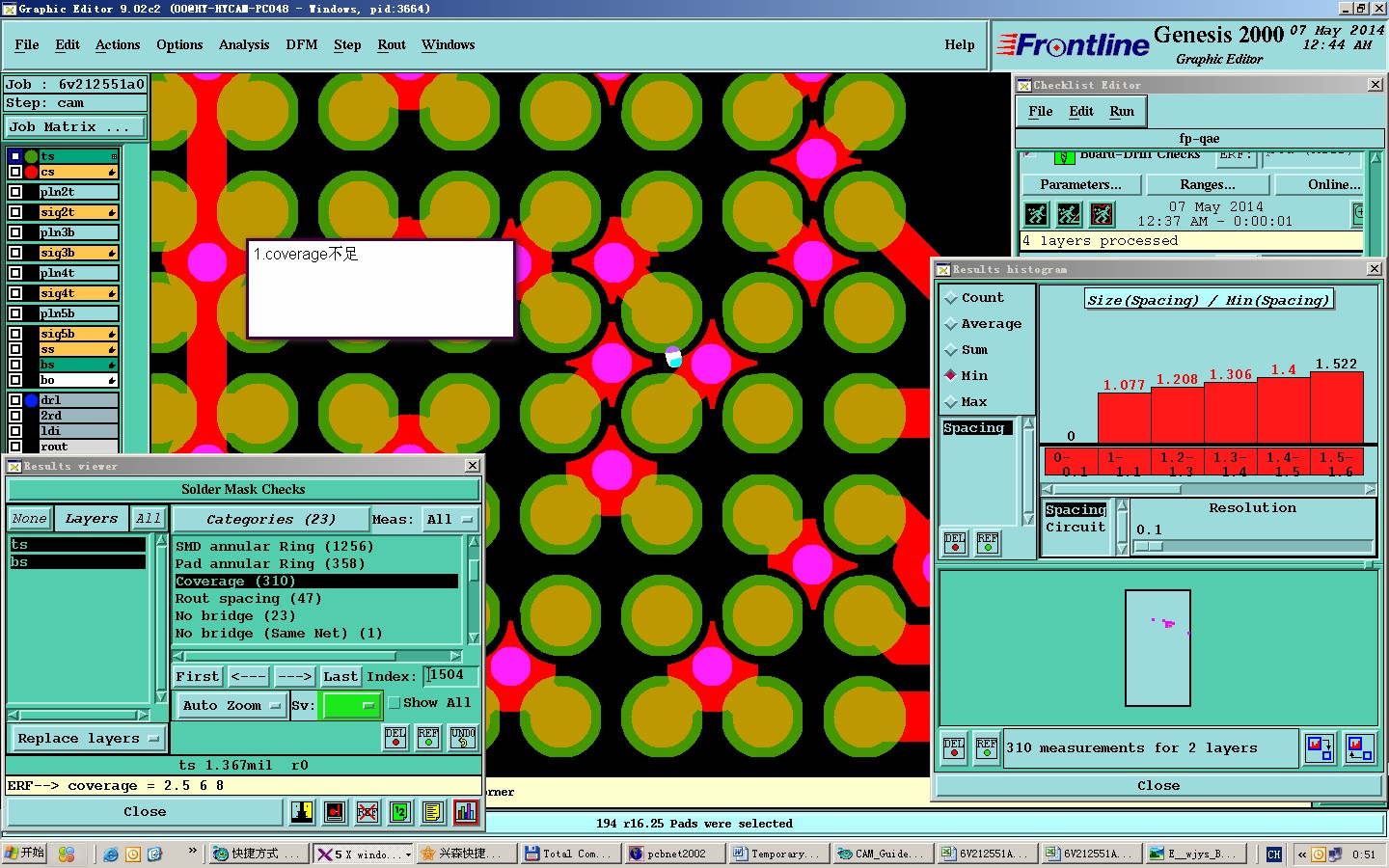1389x868 pixels.
Task: Click REF icon under histogram Spacing list
Action: pyautogui.click(x=988, y=543)
